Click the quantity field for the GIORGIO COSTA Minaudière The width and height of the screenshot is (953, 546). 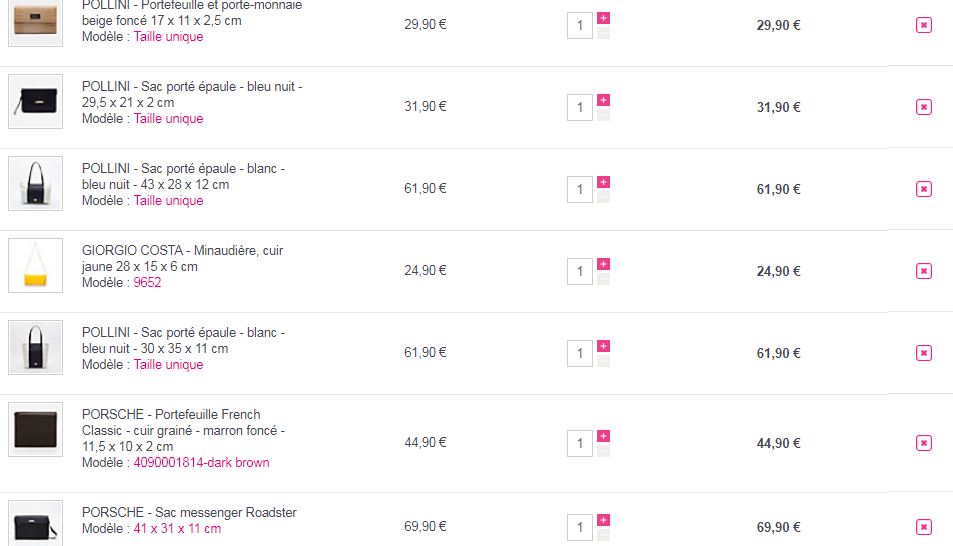[580, 271]
